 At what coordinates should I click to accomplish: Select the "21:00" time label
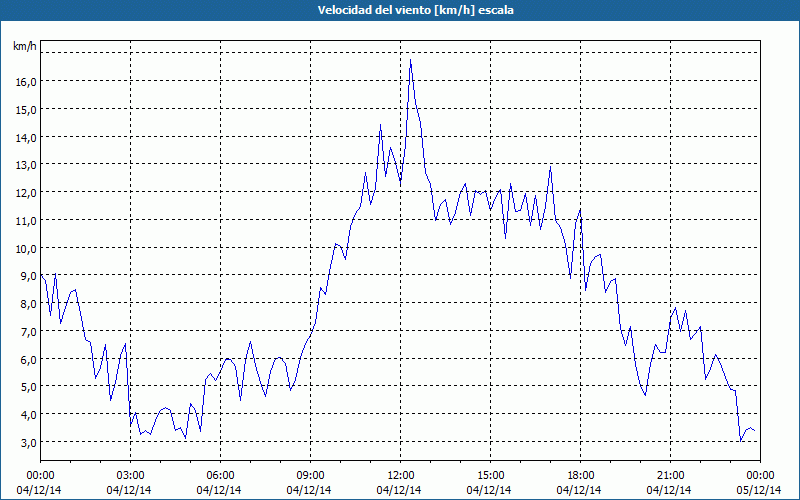point(670,476)
